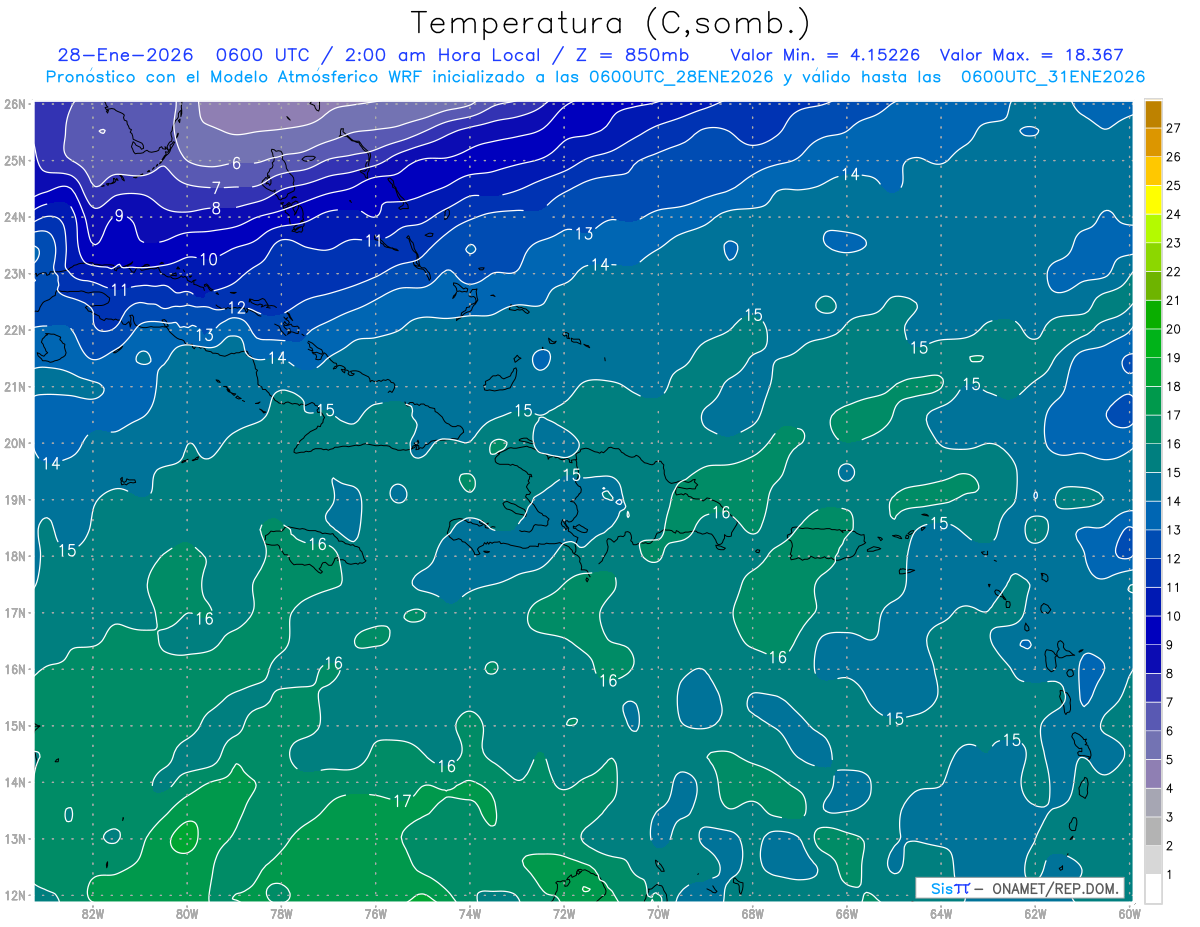
Task: Click the 10 degree contour label on the map
Action: tap(208, 260)
